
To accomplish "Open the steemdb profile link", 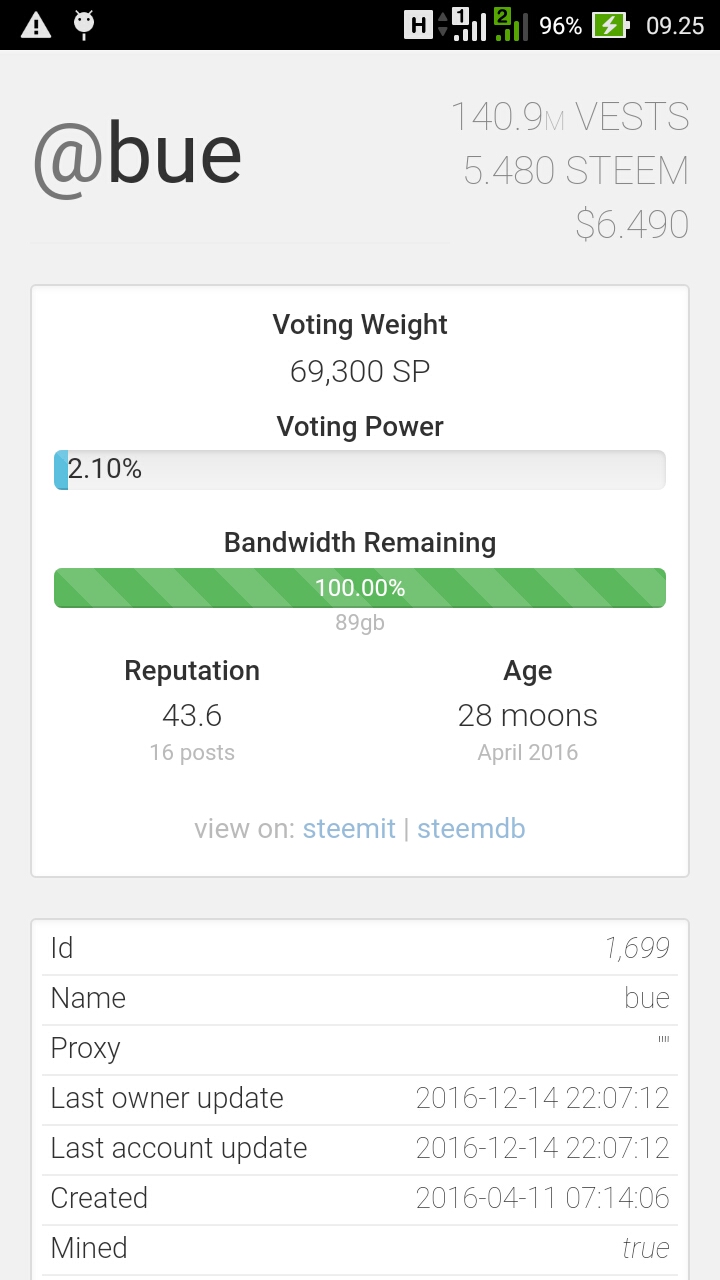I will 471,829.
